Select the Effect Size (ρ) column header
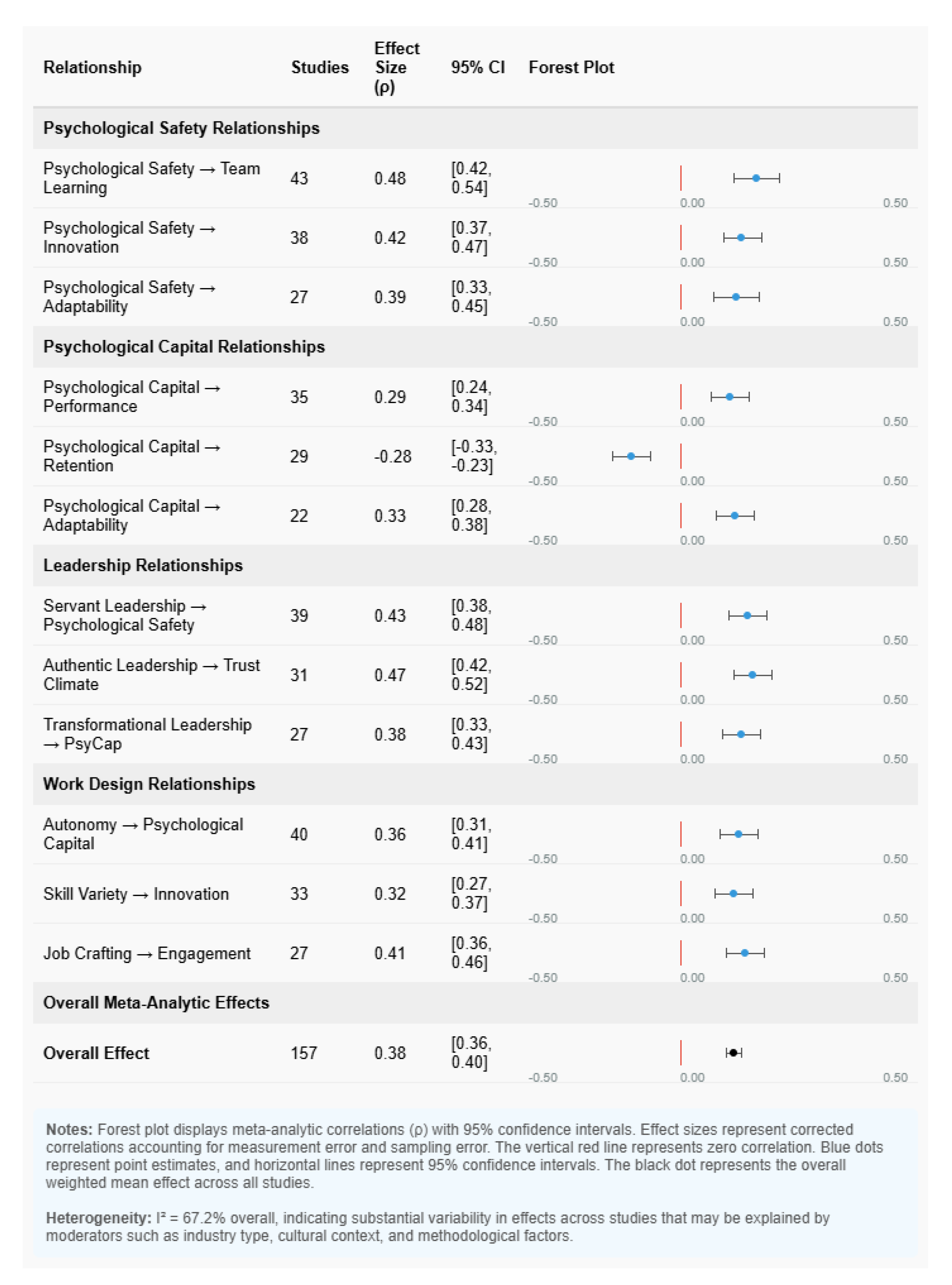This screenshot has height=1285, width=952. pos(396,67)
